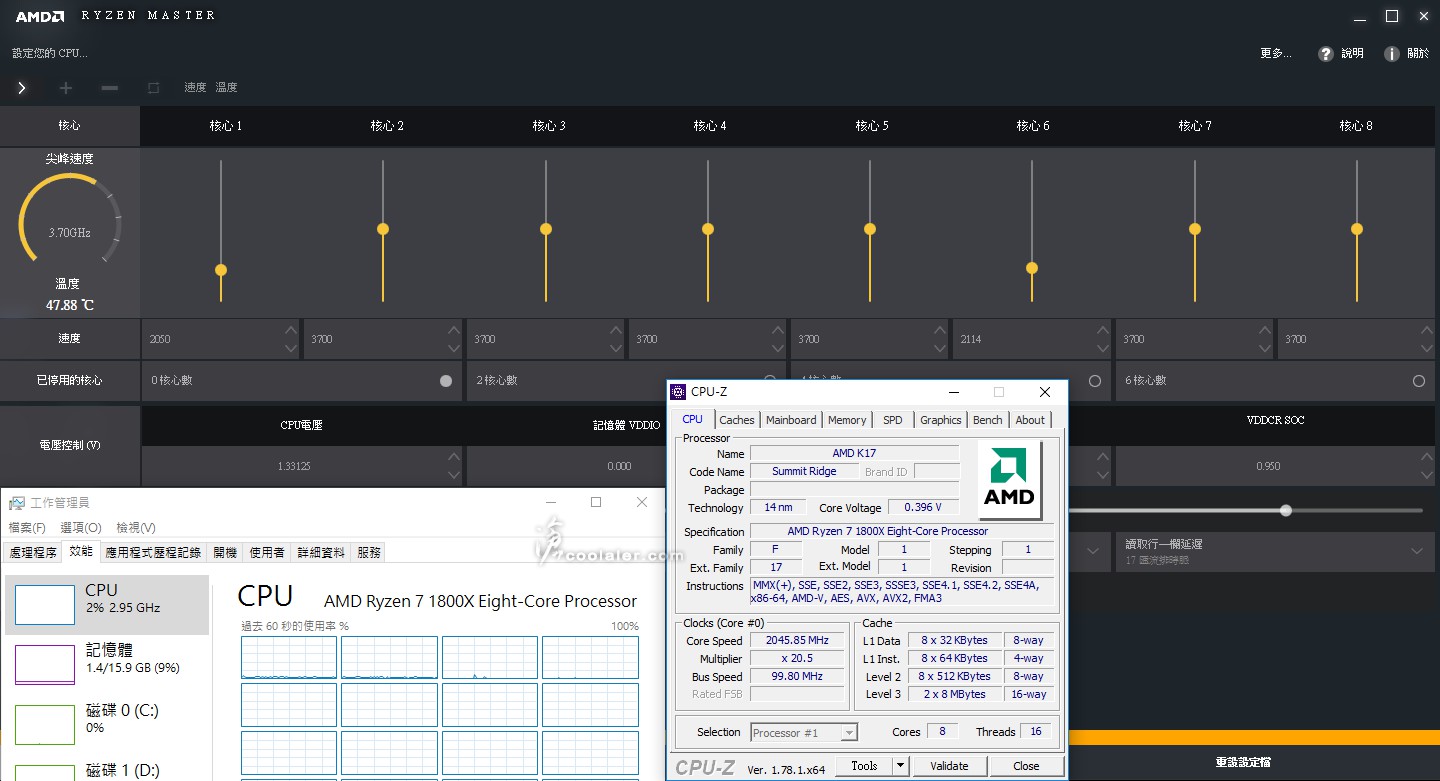The width and height of the screenshot is (1440, 781).
Task: Click the Close button in CPU-Z
Action: pos(1026,766)
